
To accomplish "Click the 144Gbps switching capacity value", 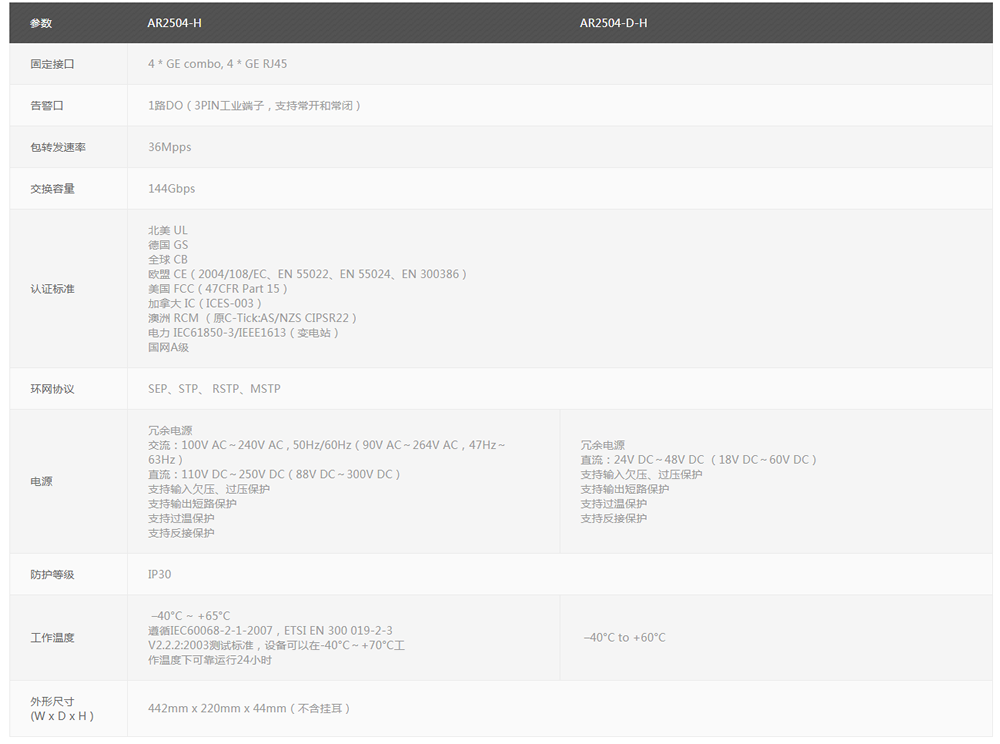I will pos(168,188).
